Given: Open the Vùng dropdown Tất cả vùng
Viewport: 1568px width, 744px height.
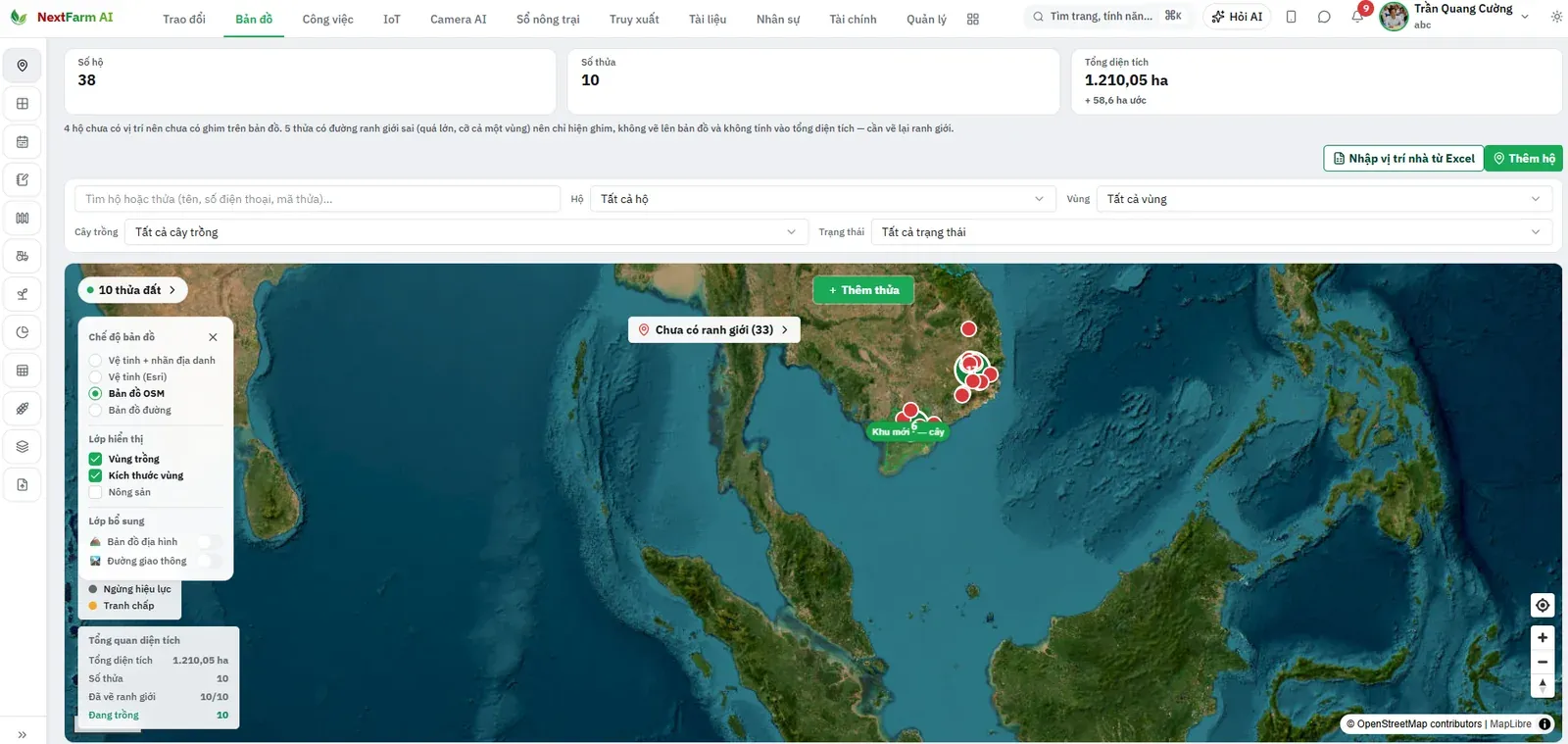Looking at the screenshot, I should coord(1324,199).
